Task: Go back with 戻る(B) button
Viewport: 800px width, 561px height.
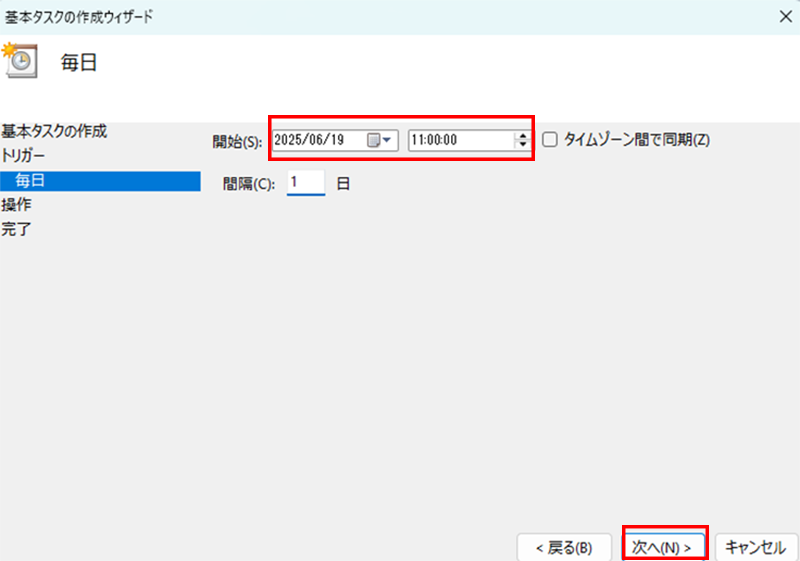Action: click(x=564, y=548)
